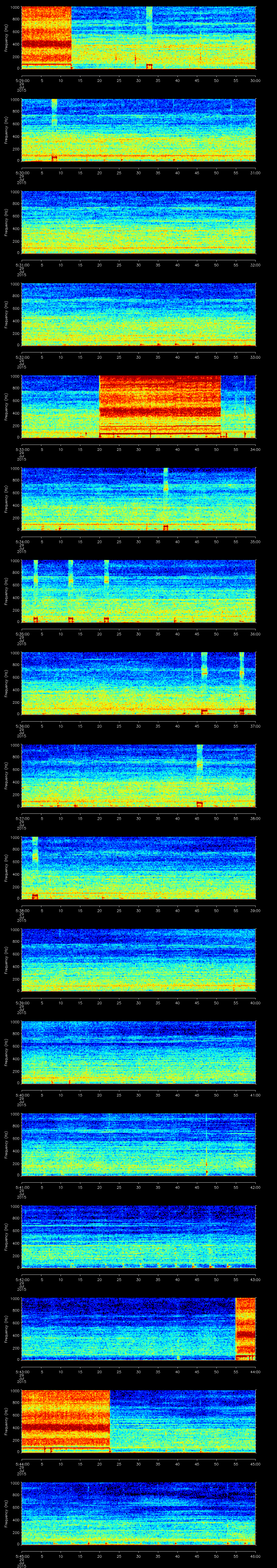Select the spectrogram panel starting at 5:40:00

coord(138,1052)
